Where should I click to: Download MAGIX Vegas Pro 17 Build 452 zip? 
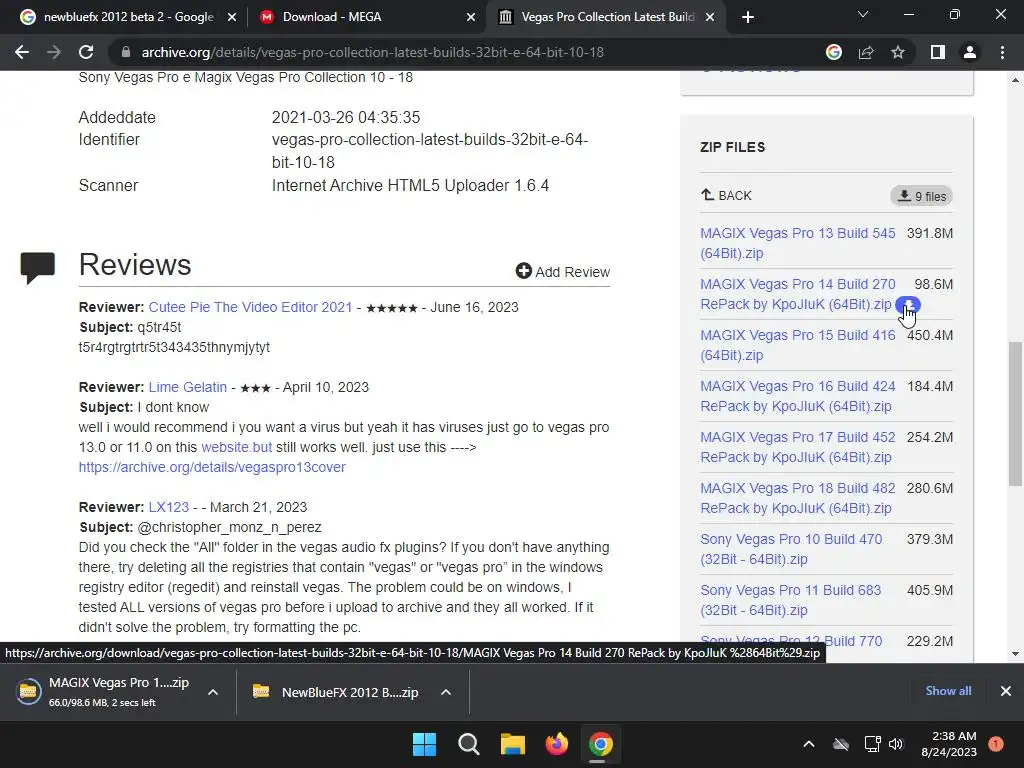(x=797, y=447)
